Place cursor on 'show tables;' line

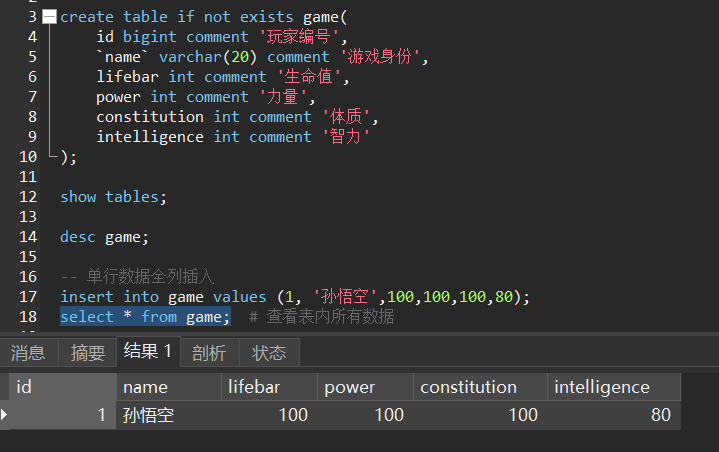[x=113, y=197]
